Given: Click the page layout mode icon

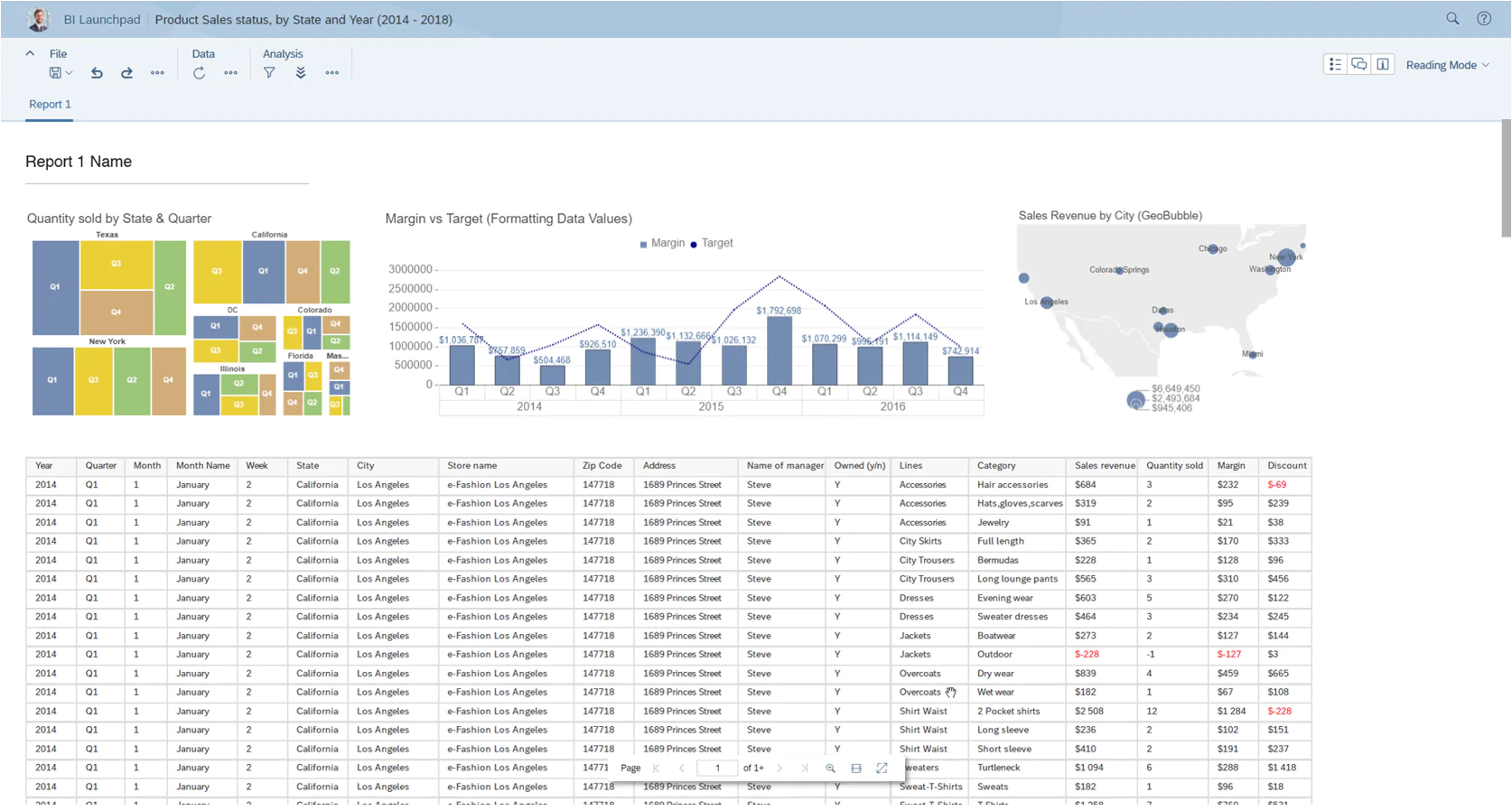Looking at the screenshot, I should [856, 769].
